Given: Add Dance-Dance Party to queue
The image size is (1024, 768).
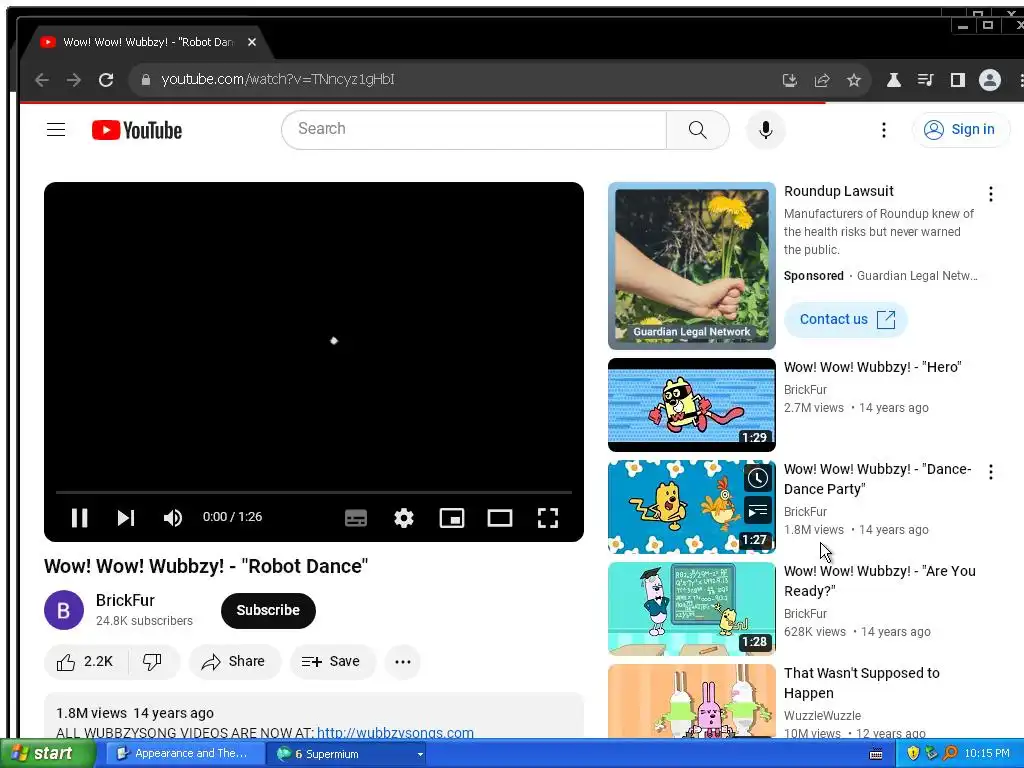Looking at the screenshot, I should pyautogui.click(x=758, y=511).
